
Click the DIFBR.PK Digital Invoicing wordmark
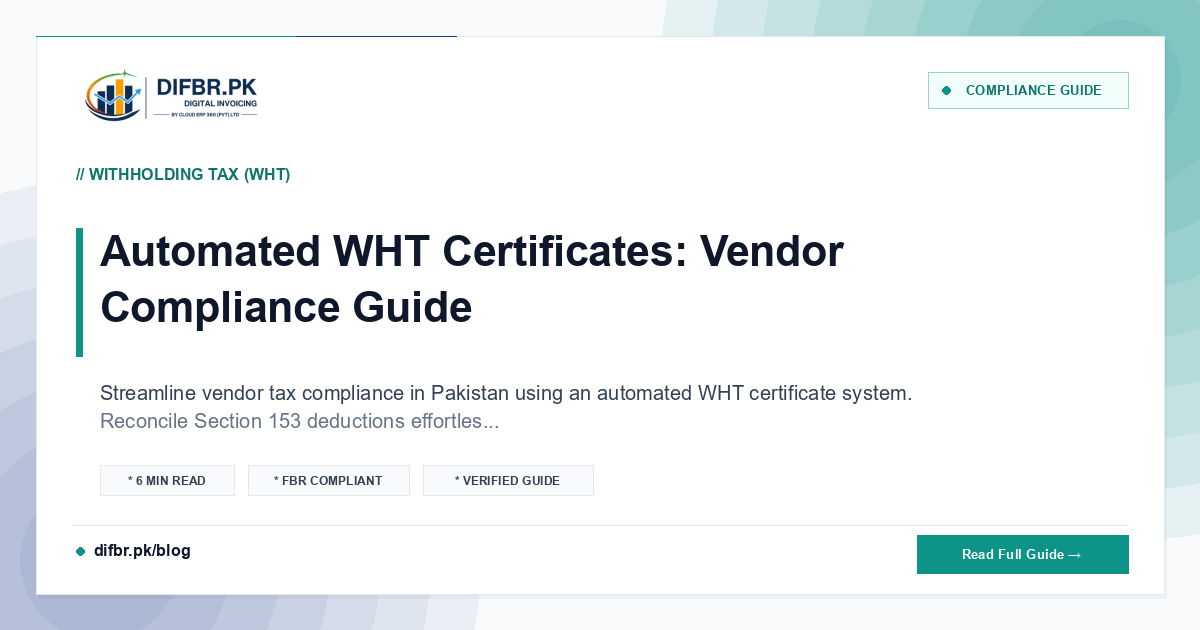(x=207, y=96)
